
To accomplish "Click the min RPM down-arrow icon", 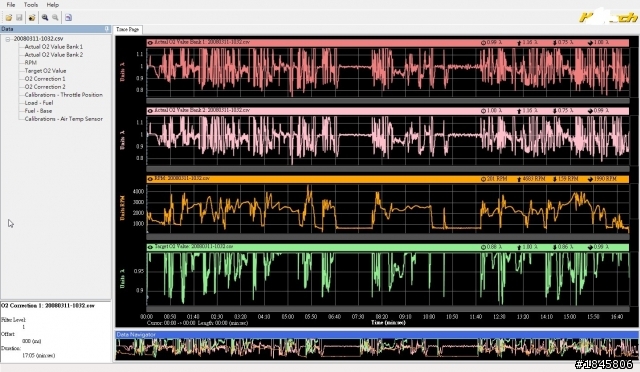I will 554,179.
